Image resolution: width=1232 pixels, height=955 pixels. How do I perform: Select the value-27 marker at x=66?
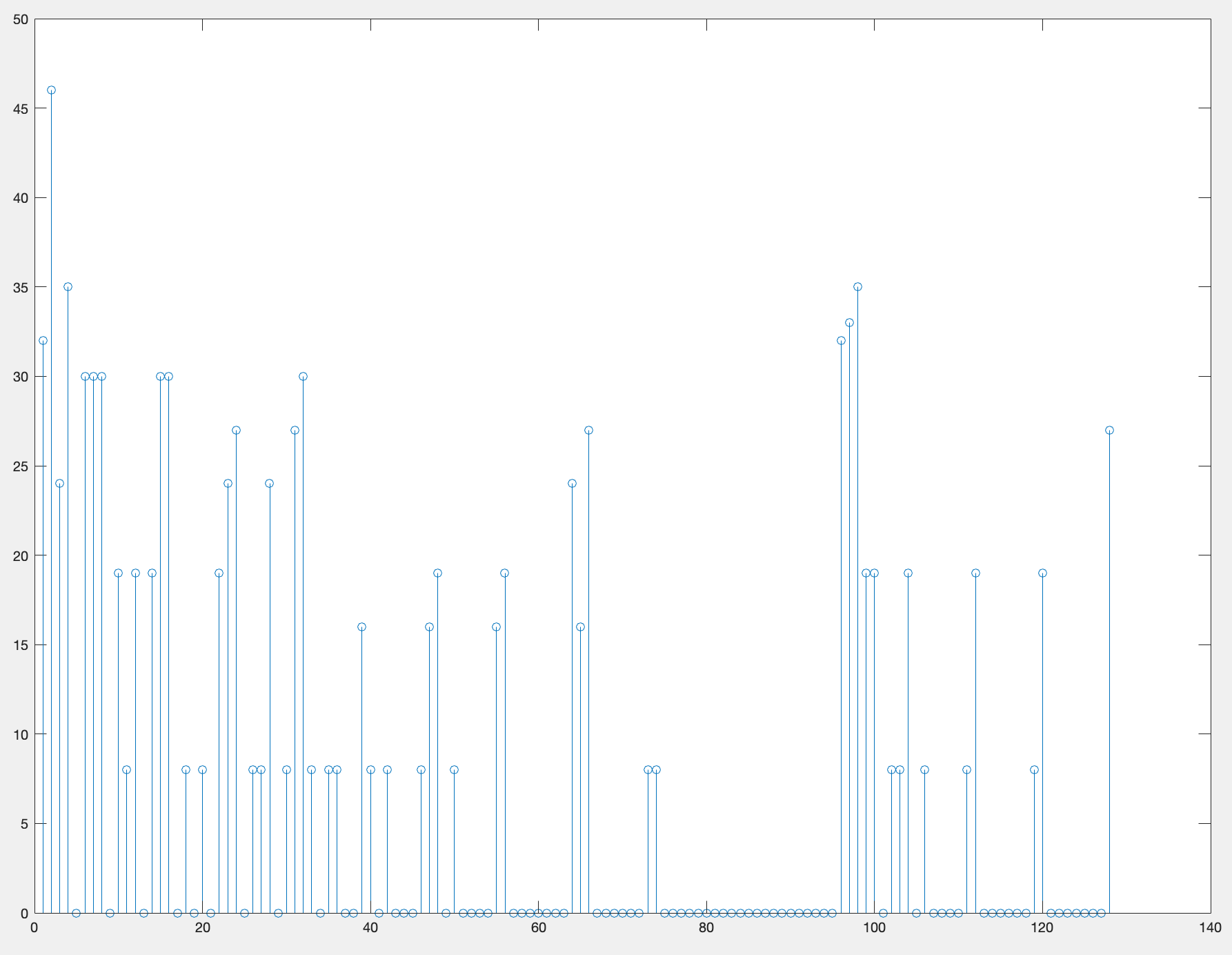click(588, 430)
